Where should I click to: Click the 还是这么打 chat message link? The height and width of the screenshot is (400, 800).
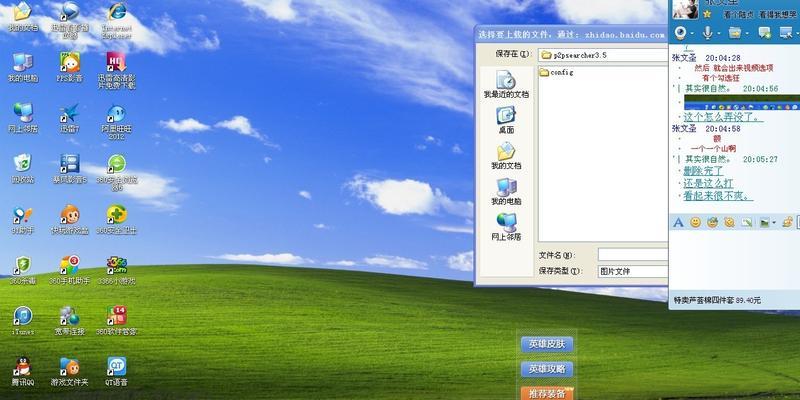[x=708, y=184]
